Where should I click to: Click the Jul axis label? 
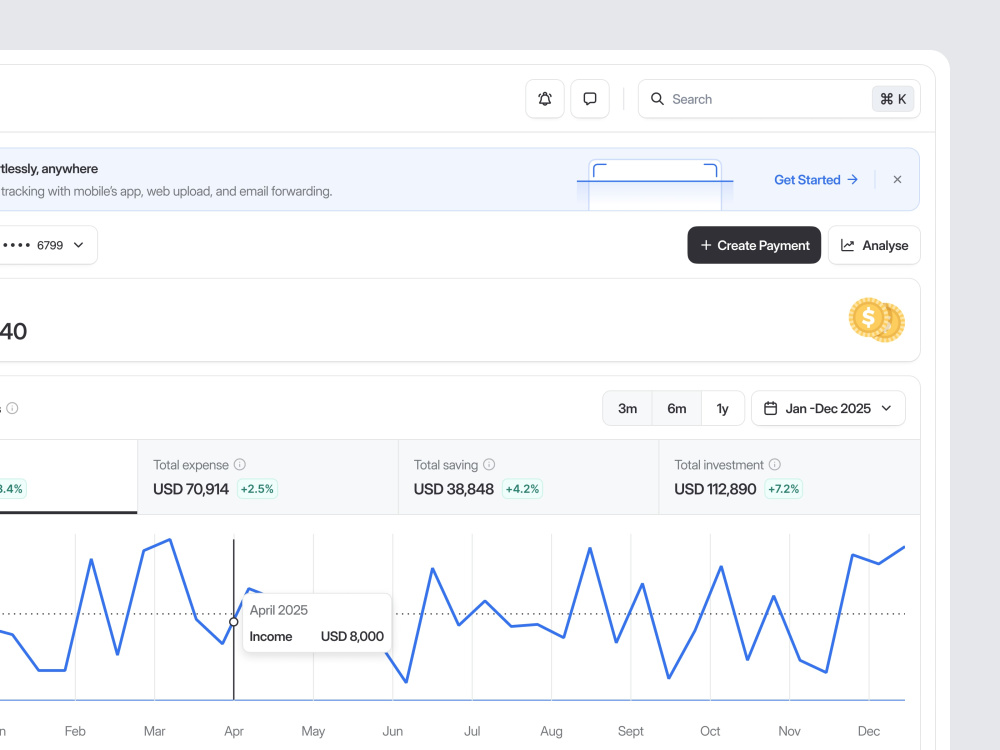[x=472, y=732]
